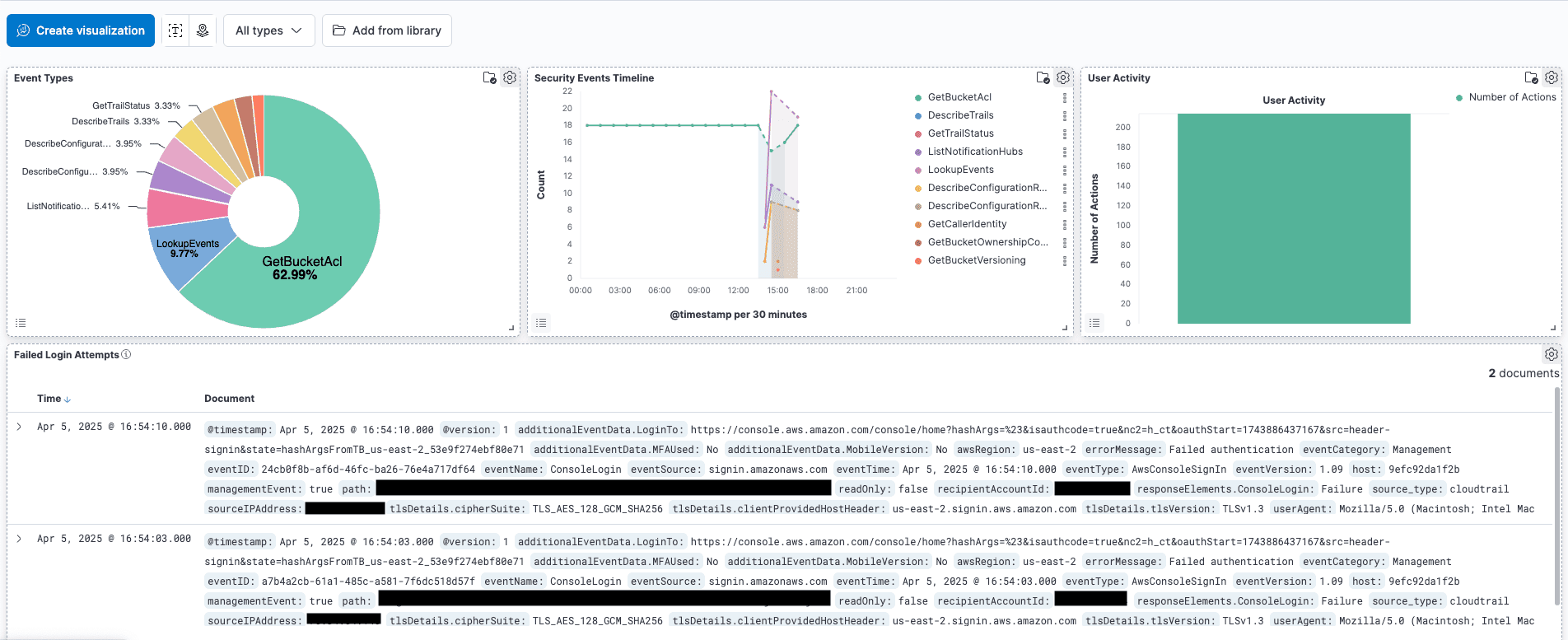
Task: Add a text panel via toolbar icon
Action: point(175,30)
